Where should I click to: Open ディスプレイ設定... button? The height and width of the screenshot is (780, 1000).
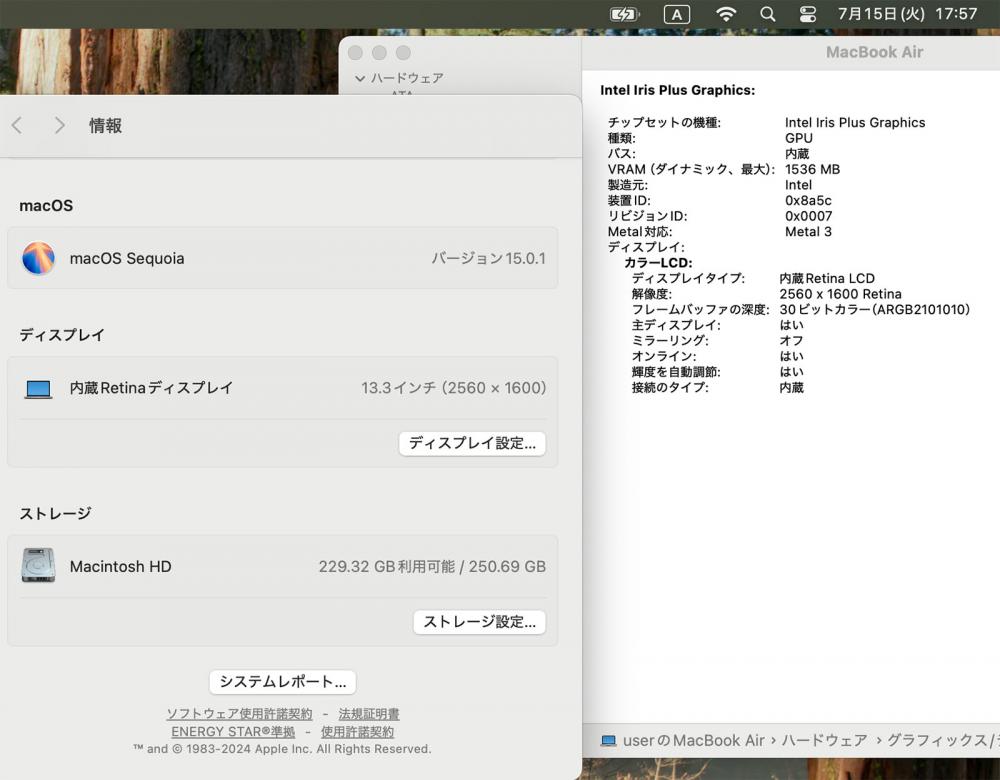[x=472, y=443]
